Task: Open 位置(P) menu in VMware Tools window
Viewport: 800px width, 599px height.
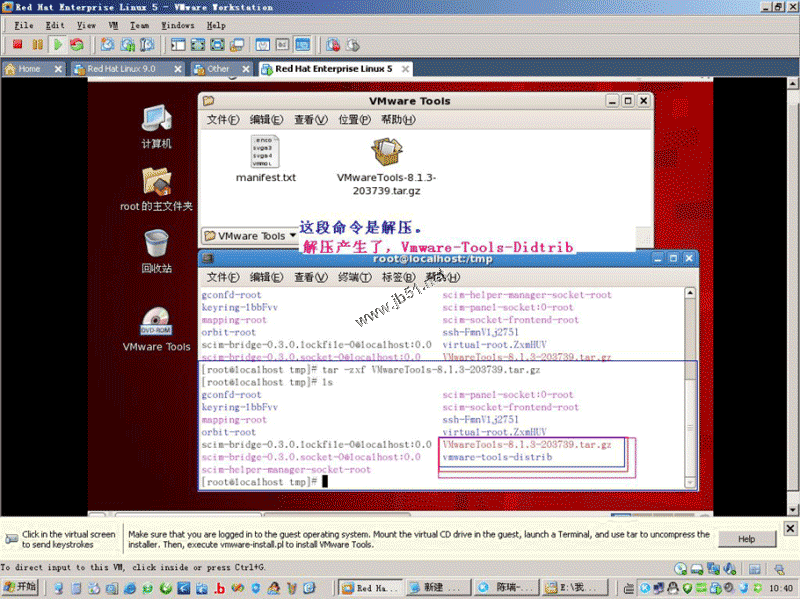Action: 355,120
